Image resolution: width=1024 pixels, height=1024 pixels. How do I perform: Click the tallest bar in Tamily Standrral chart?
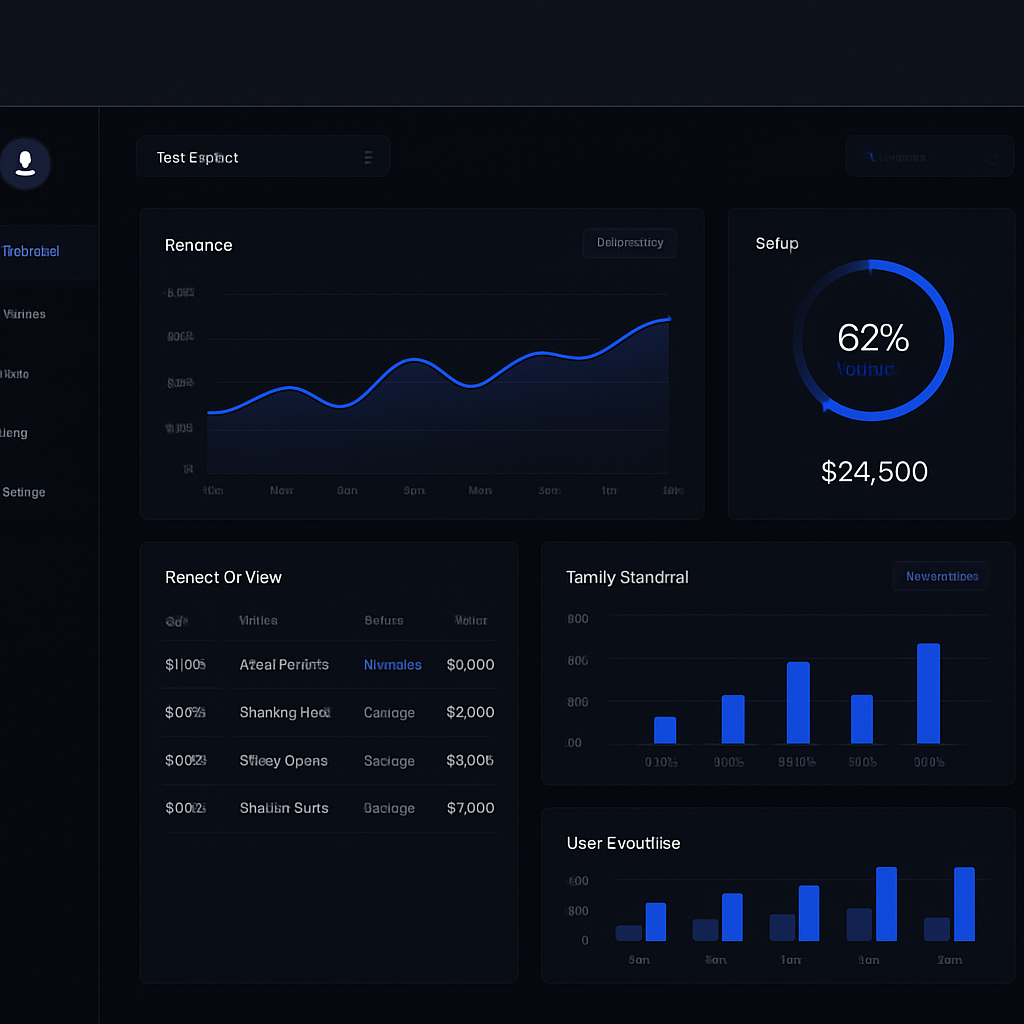click(x=928, y=694)
